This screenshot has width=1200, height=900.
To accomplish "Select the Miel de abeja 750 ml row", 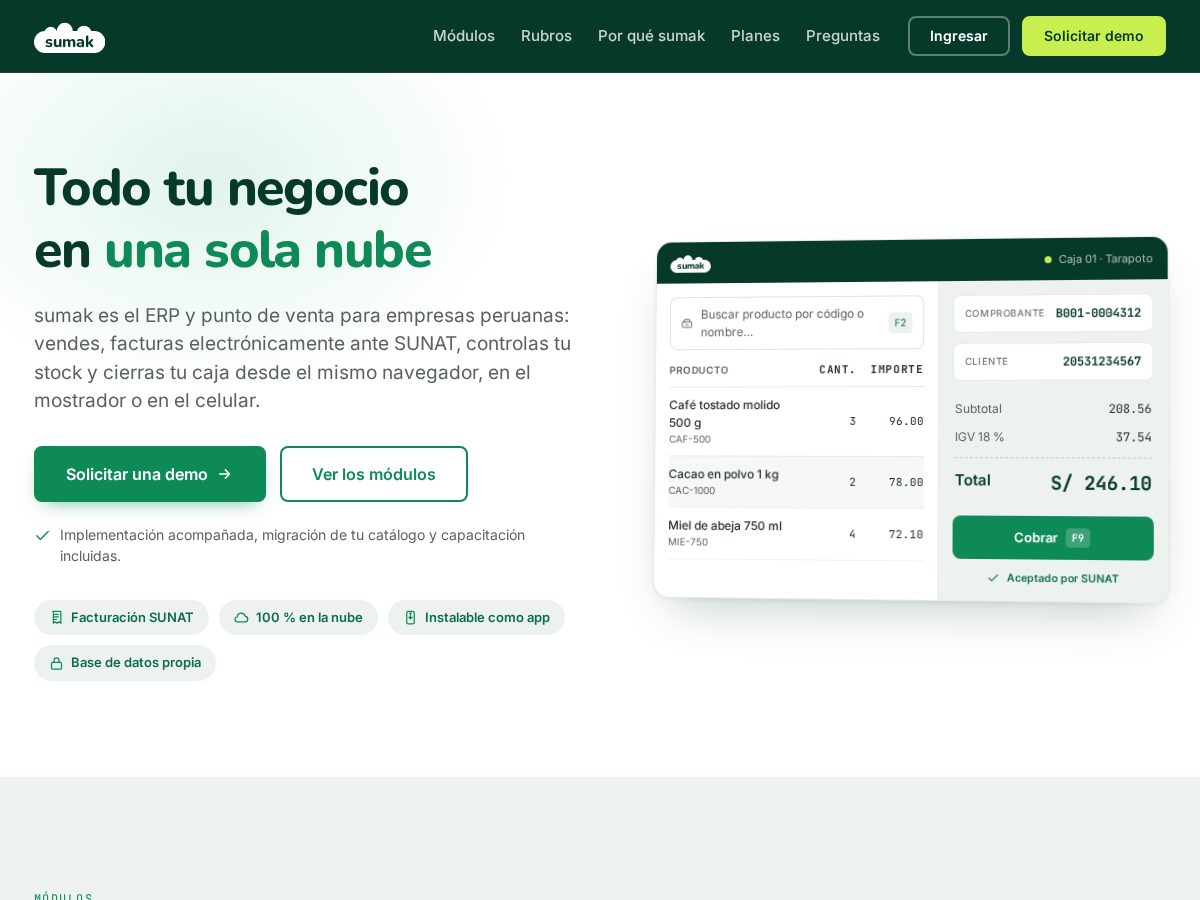I will 796,534.
